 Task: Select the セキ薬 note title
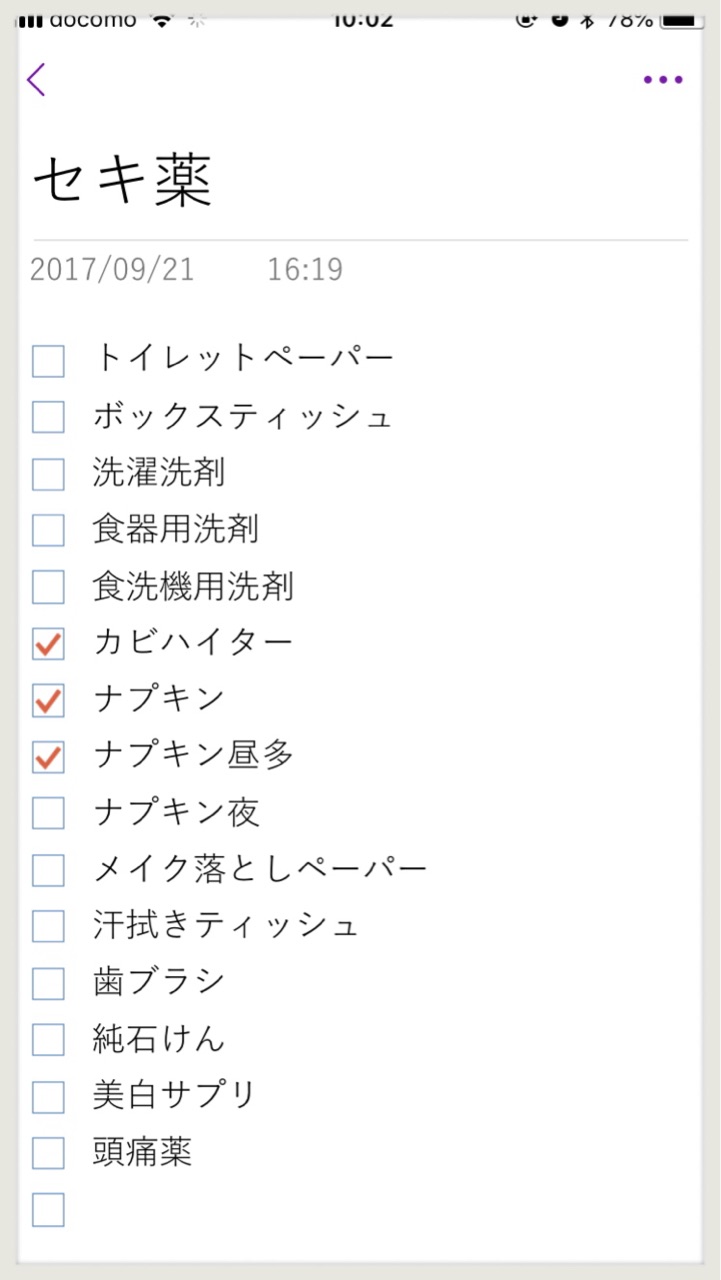(x=123, y=181)
